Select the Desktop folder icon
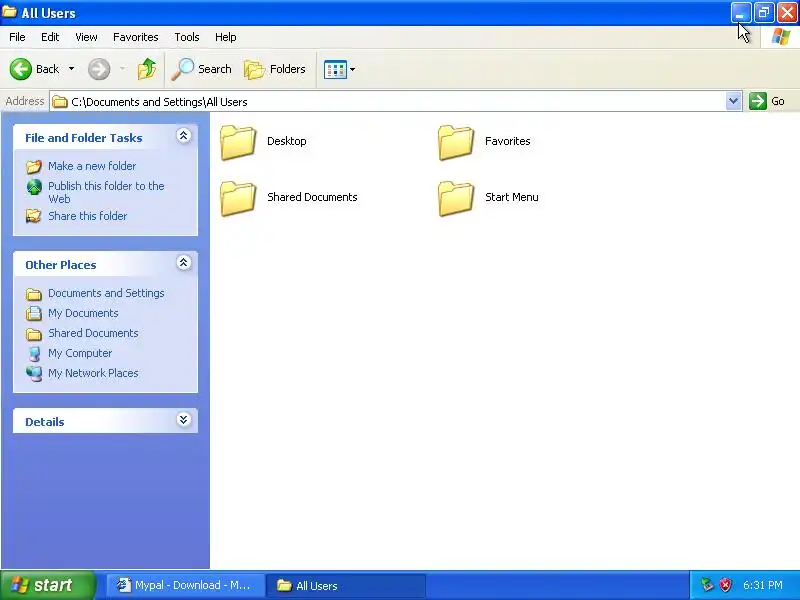Screen dimensions: 800x600 (x=238, y=142)
